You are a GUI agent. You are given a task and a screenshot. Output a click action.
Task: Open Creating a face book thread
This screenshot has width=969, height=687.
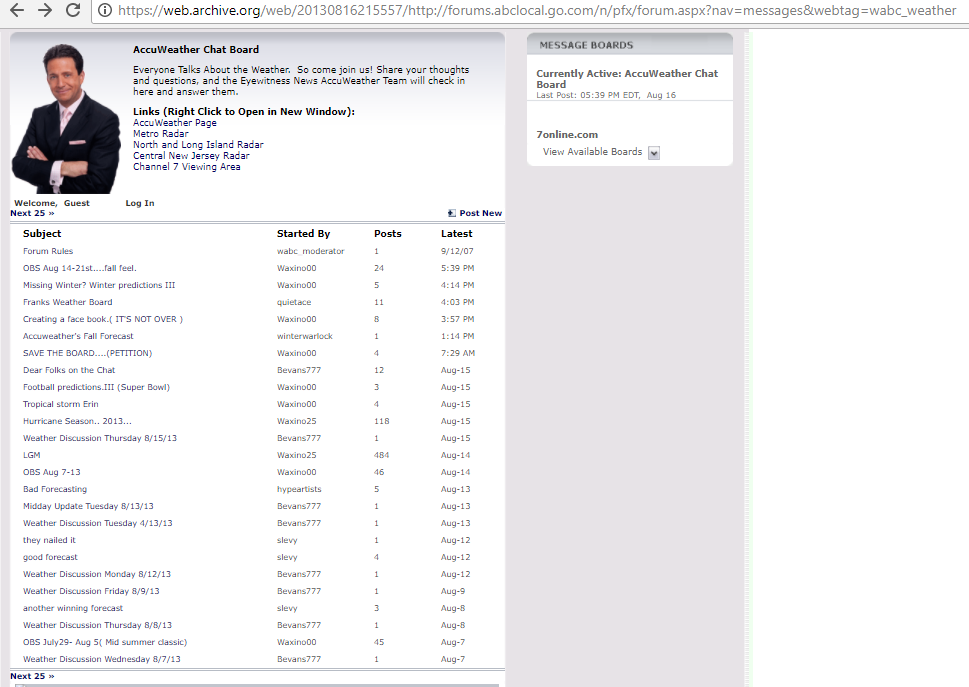click(103, 319)
